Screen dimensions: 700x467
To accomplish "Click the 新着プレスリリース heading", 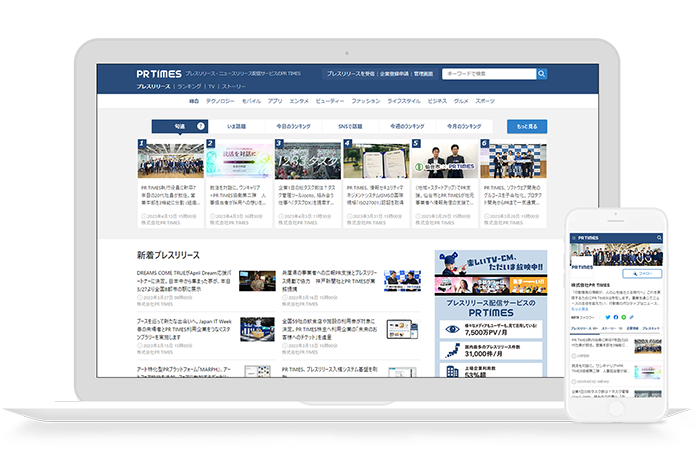I will [168, 255].
